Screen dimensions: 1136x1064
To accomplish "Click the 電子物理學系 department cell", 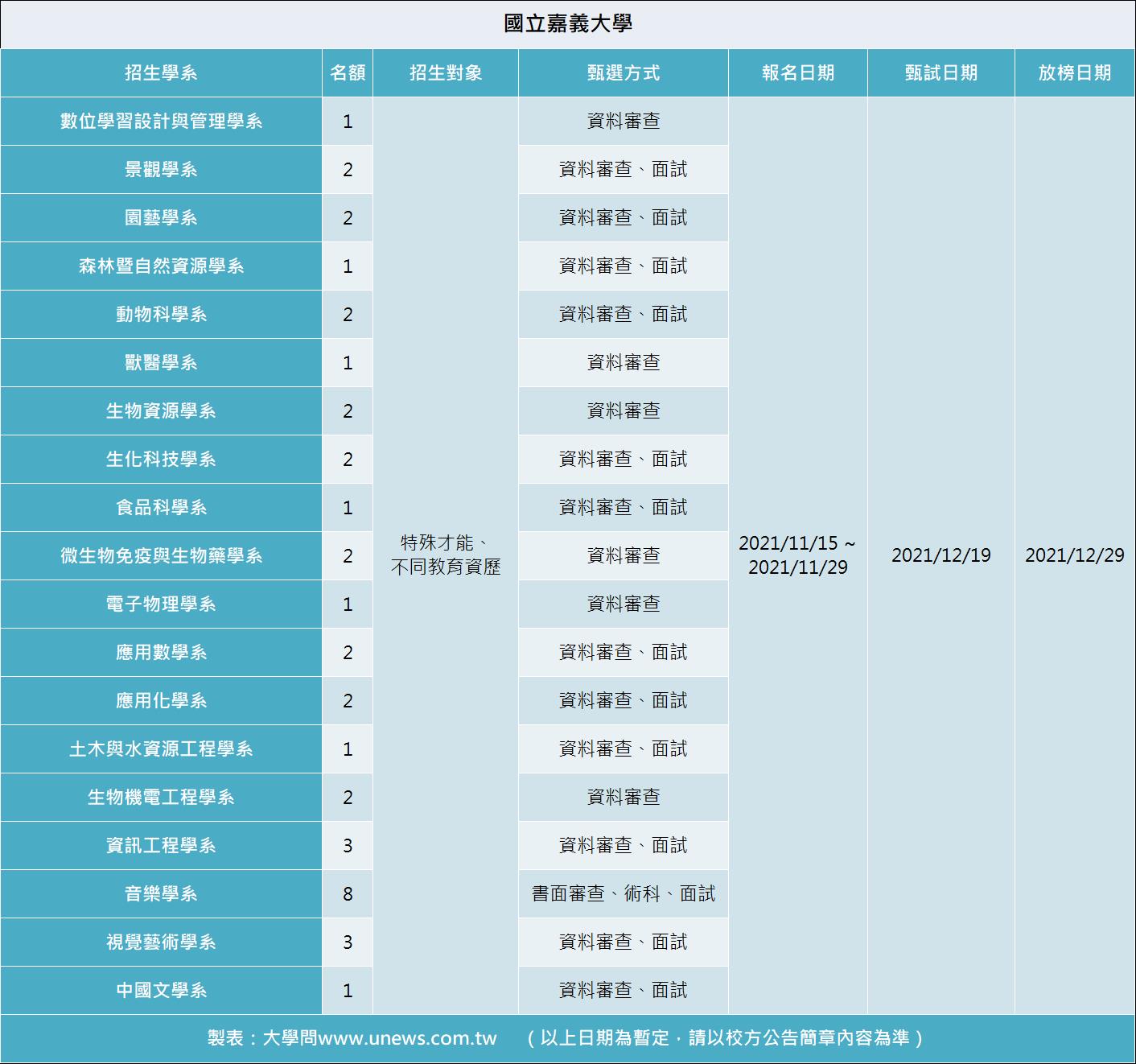I will point(161,604).
